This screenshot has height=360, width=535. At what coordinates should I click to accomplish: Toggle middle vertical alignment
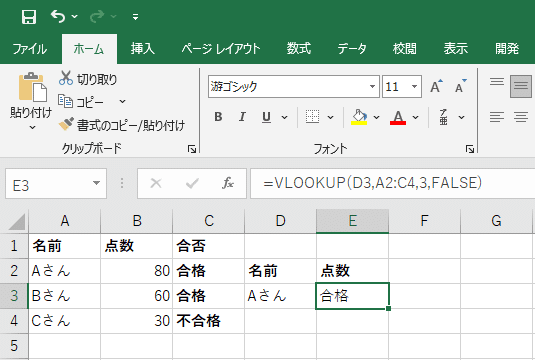(521, 86)
